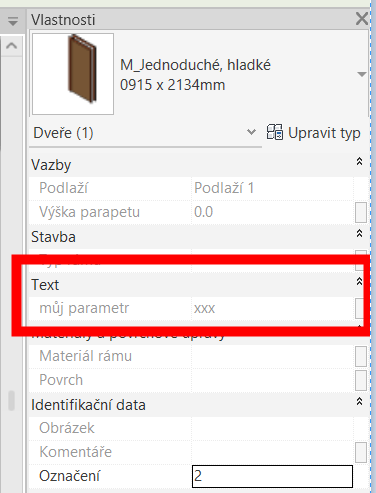Open the door type selector dropdown arrow
376x493 pixels.
pos(362,74)
